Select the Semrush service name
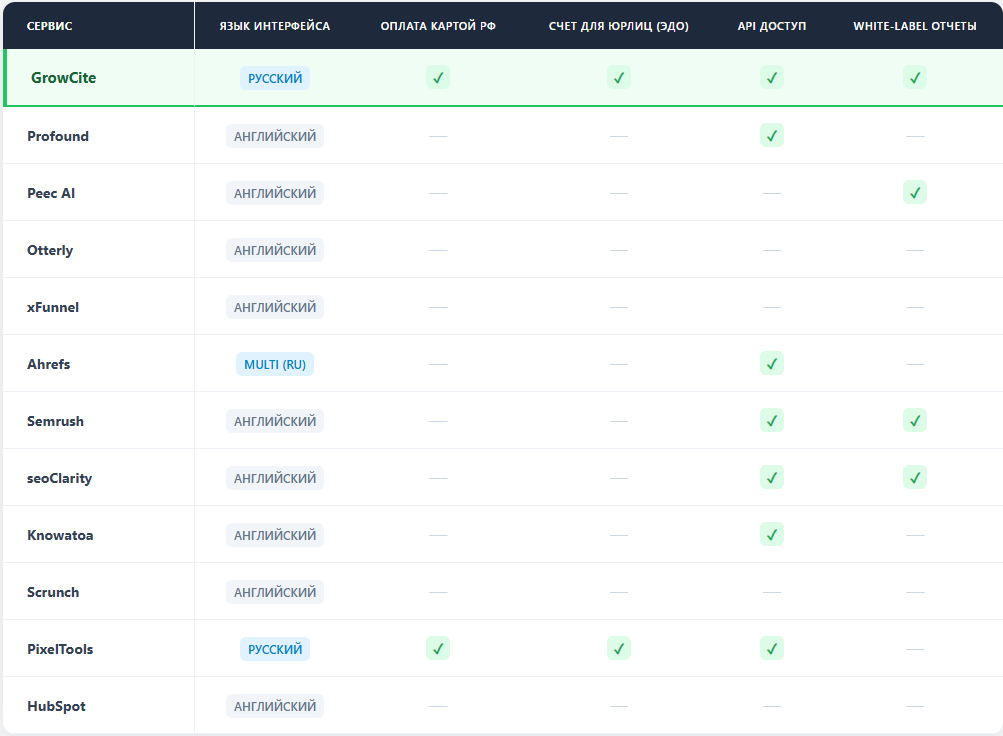The width and height of the screenshot is (1003, 736). (x=55, y=421)
